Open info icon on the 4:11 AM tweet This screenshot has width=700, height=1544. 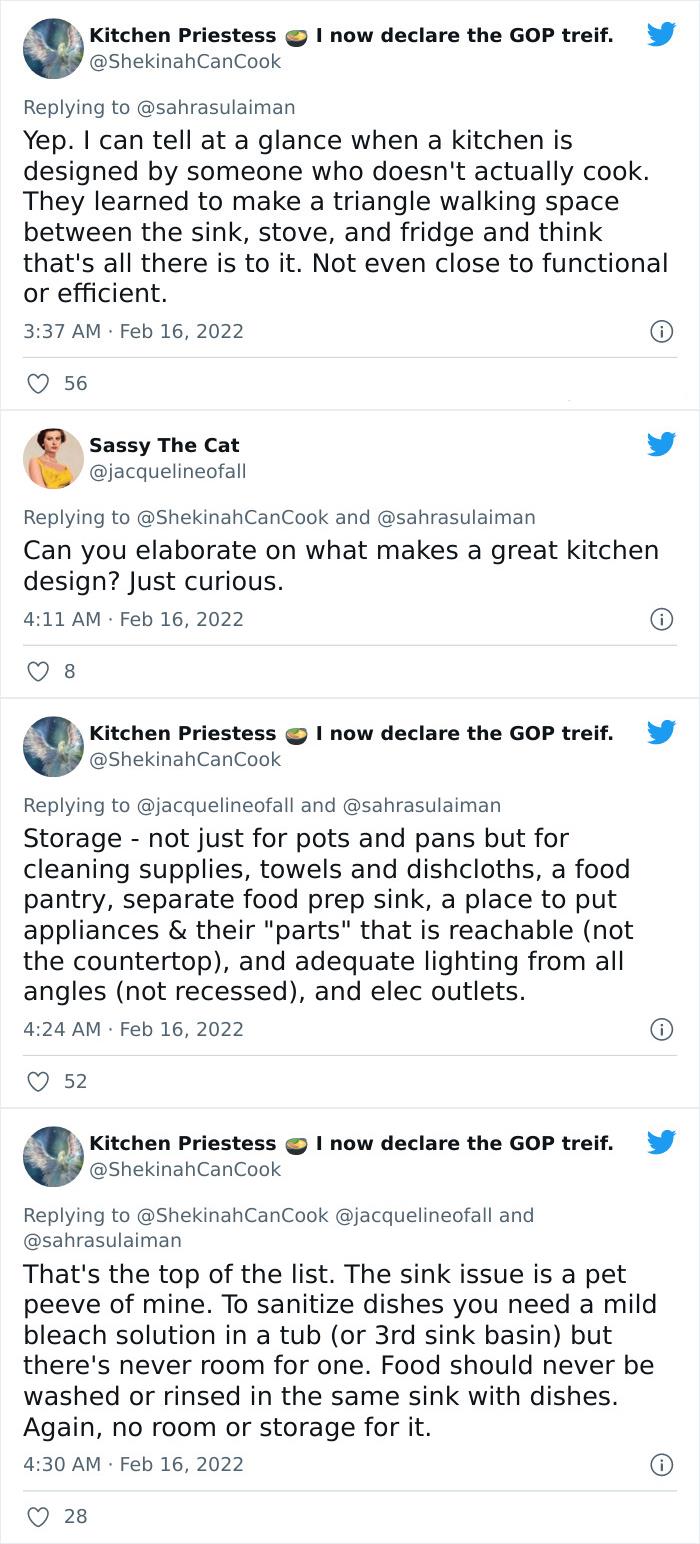pyautogui.click(x=661, y=619)
